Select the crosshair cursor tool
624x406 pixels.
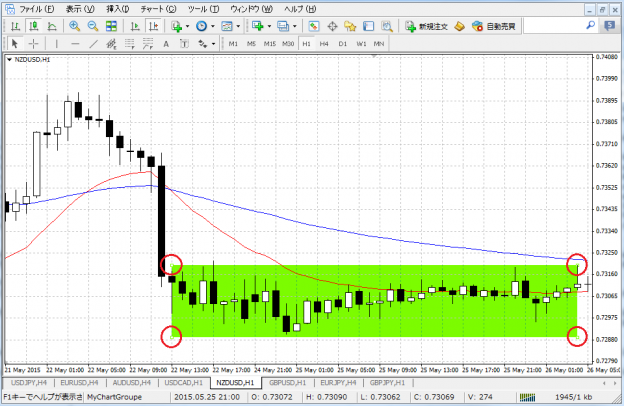[x=34, y=44]
